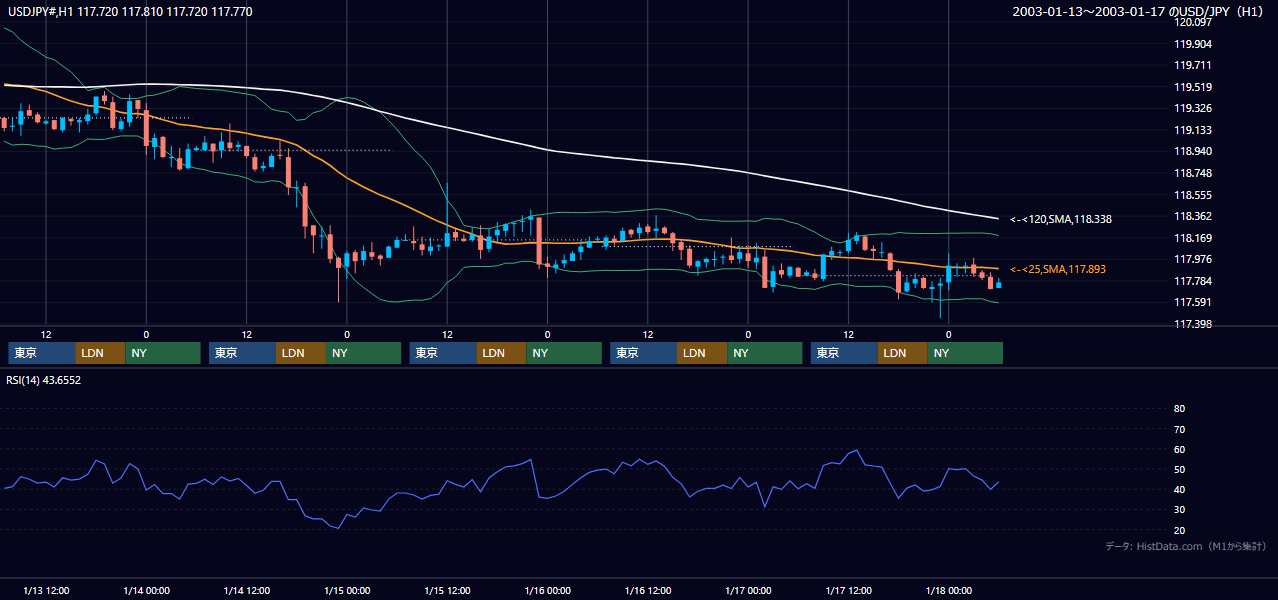
Task: Click price axis value 119.711
Action: [1192, 65]
